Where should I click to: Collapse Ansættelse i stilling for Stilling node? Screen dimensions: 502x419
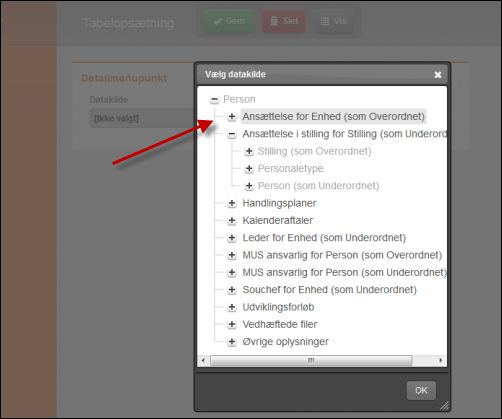232,134
